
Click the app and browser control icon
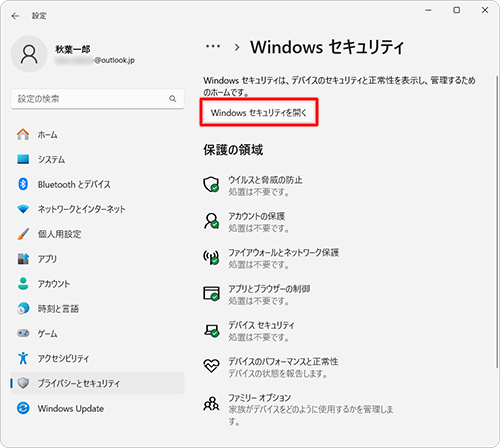(211, 293)
